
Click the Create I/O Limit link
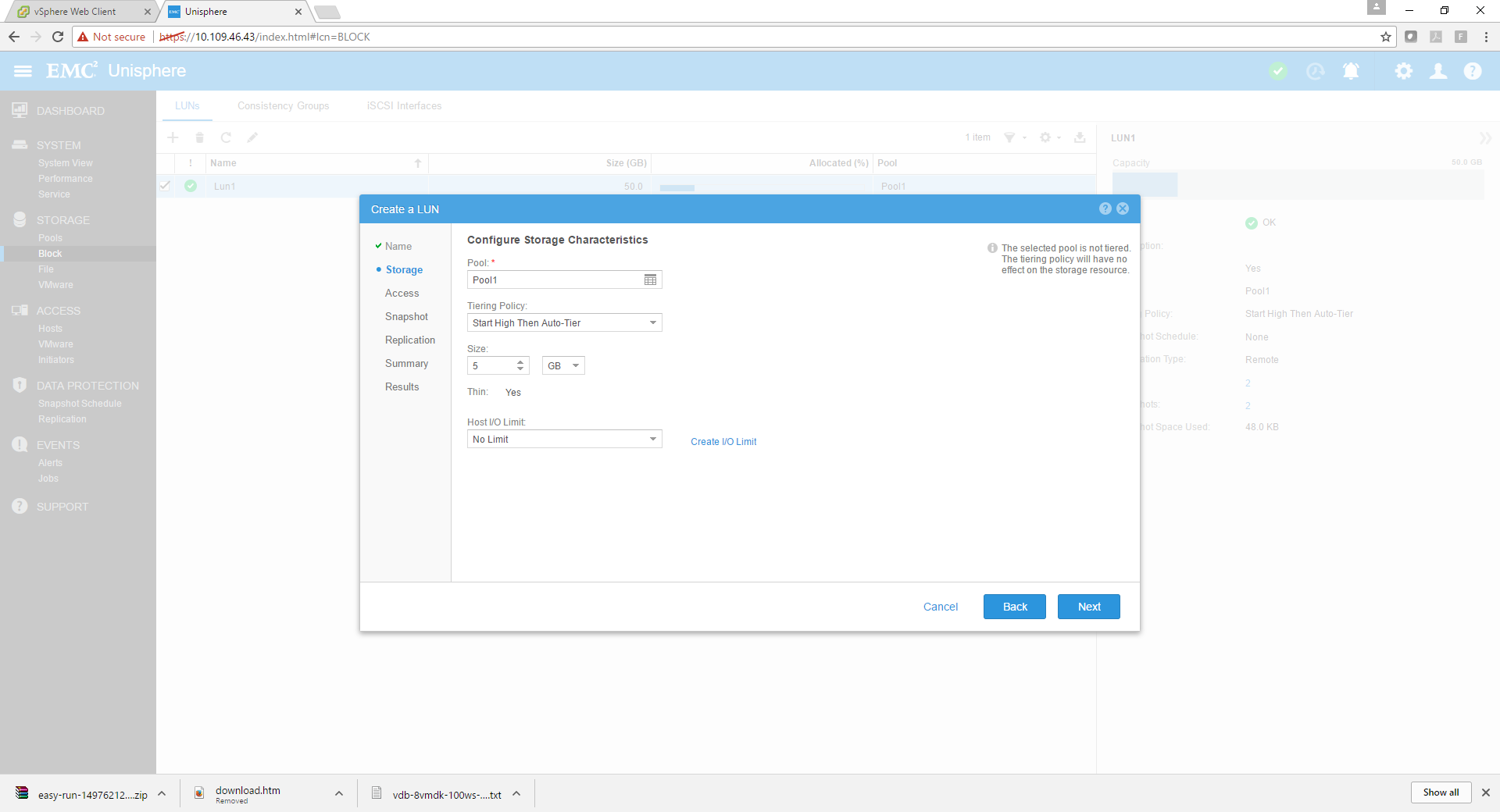723,442
